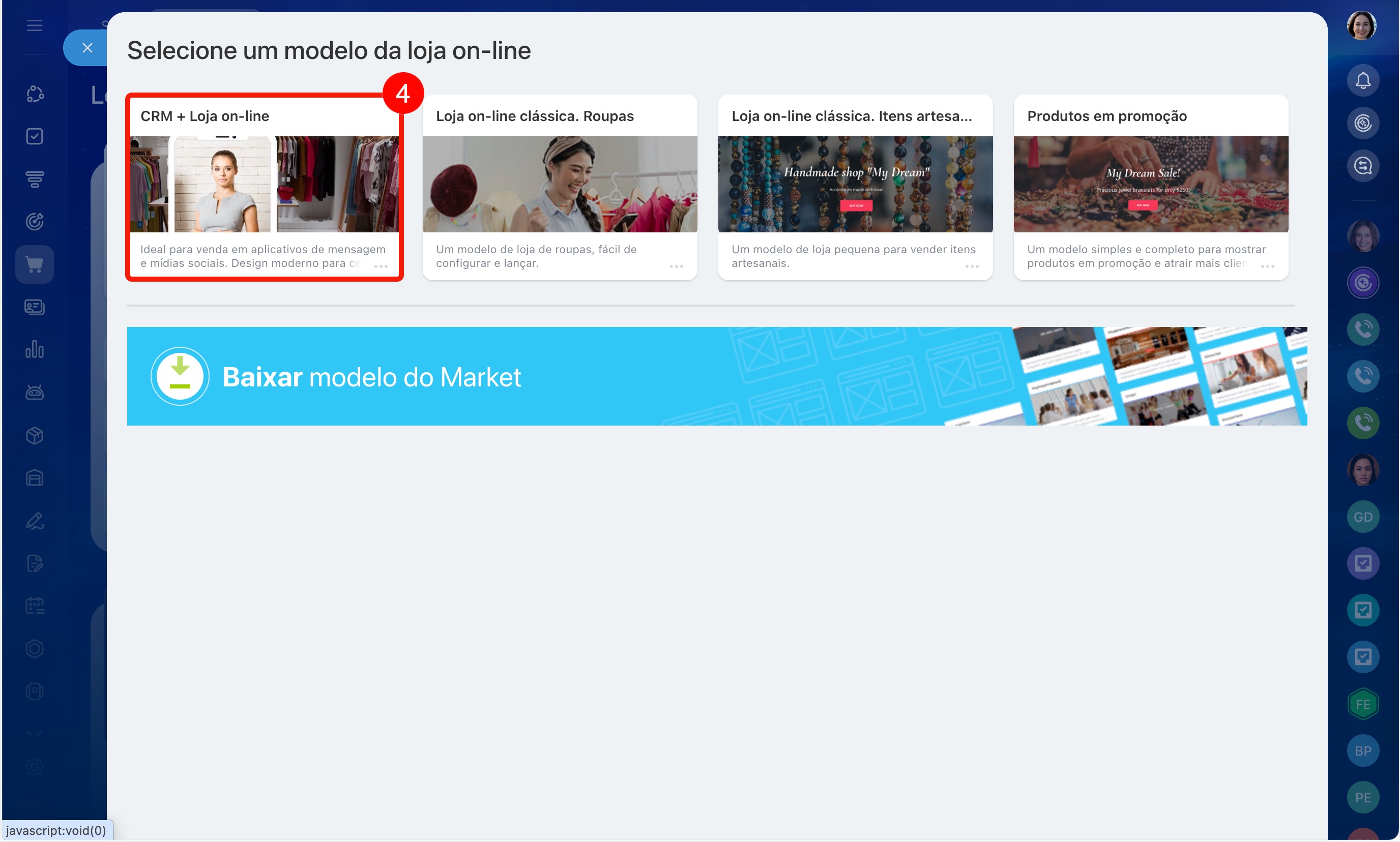Open the inventory box sidebar icon
Image resolution: width=1400 pixels, height=842 pixels.
(x=35, y=435)
